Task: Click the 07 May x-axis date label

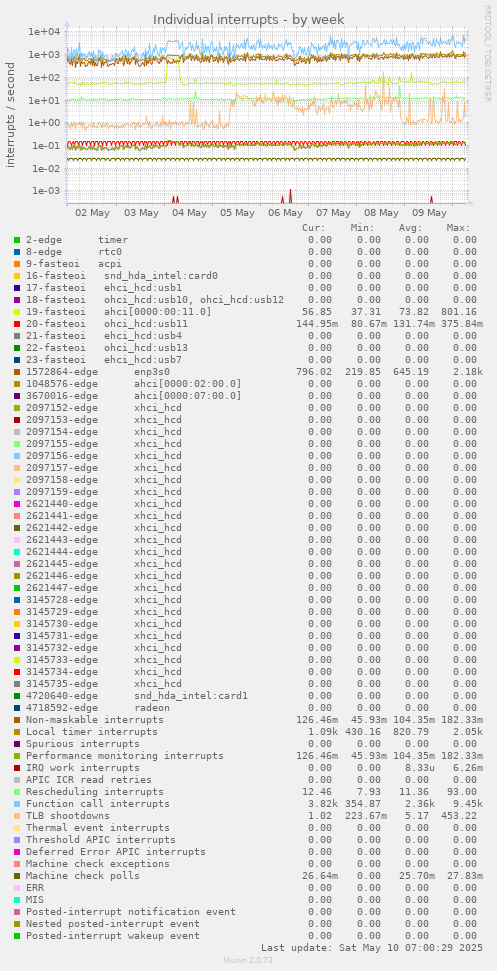Action: pyautogui.click(x=333, y=212)
